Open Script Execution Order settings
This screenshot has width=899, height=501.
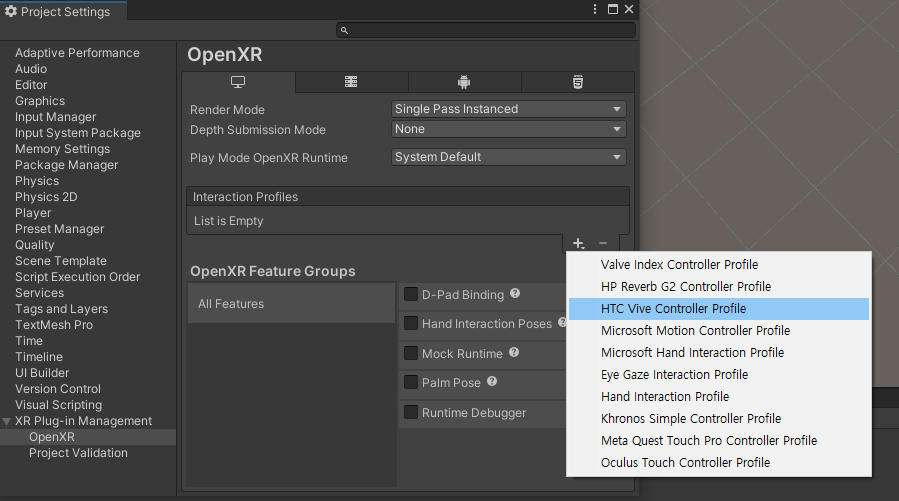[77, 277]
